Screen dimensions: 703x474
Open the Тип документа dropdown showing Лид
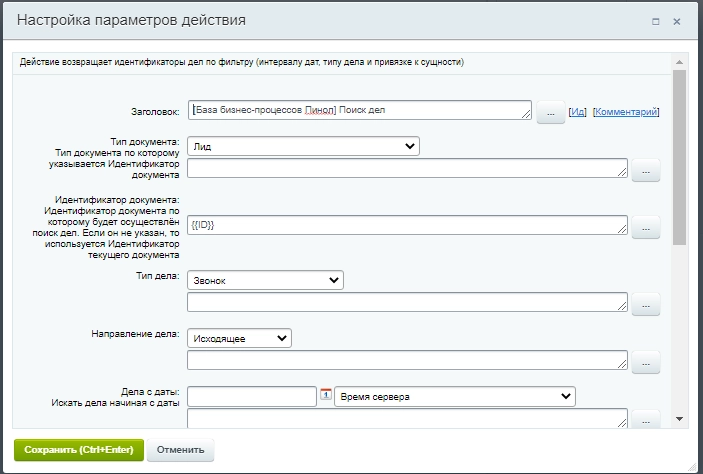coord(303,146)
